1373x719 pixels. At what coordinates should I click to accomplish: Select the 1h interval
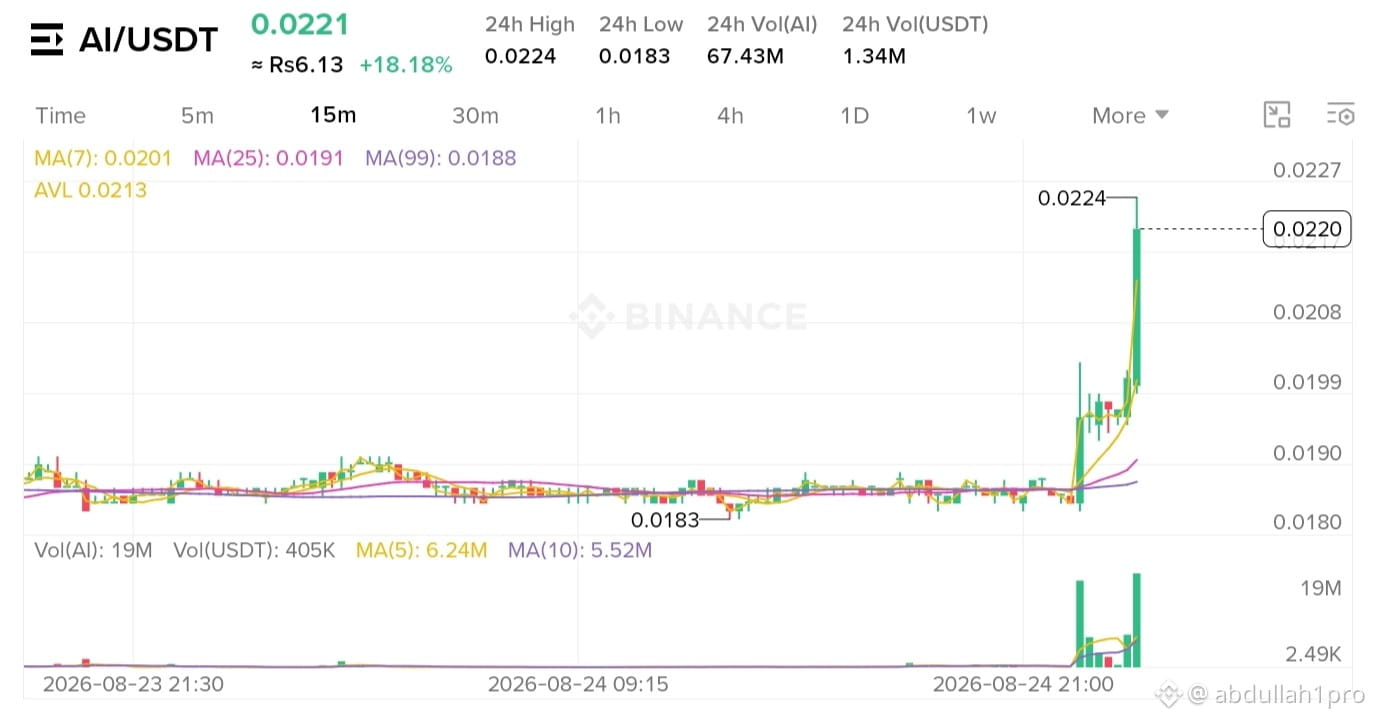608,115
